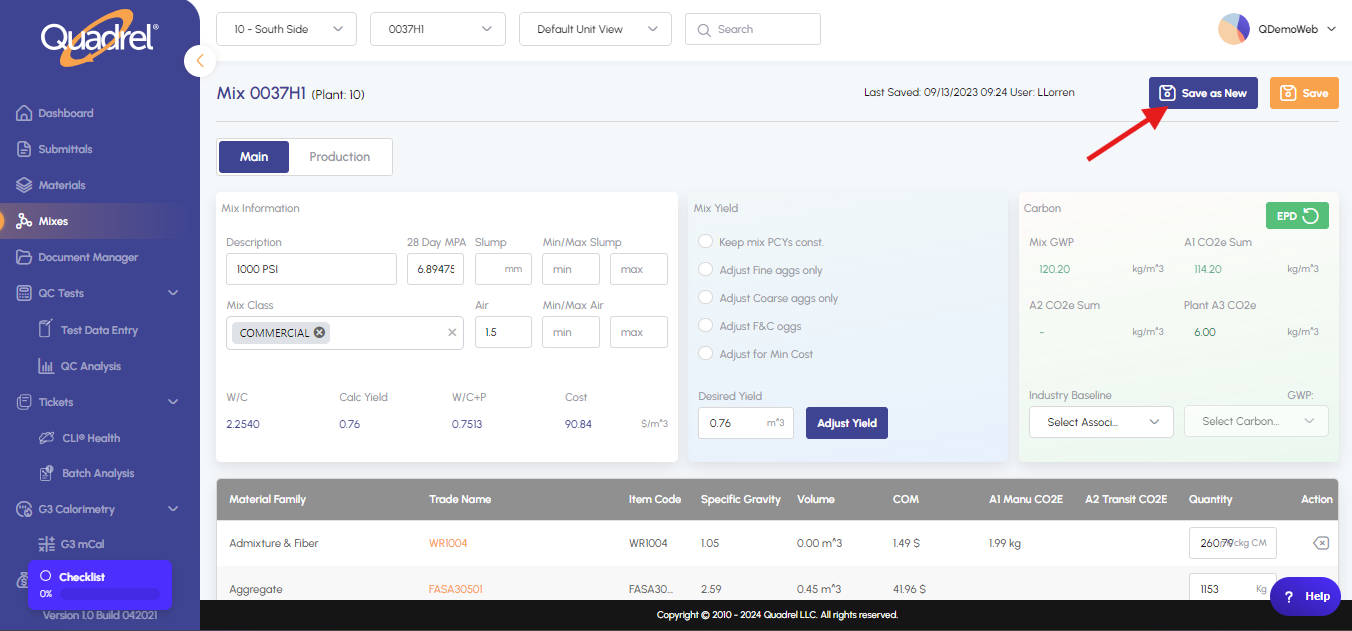The image size is (1352, 631).
Task: Select Adjust Fine aggs only option
Action: [706, 270]
